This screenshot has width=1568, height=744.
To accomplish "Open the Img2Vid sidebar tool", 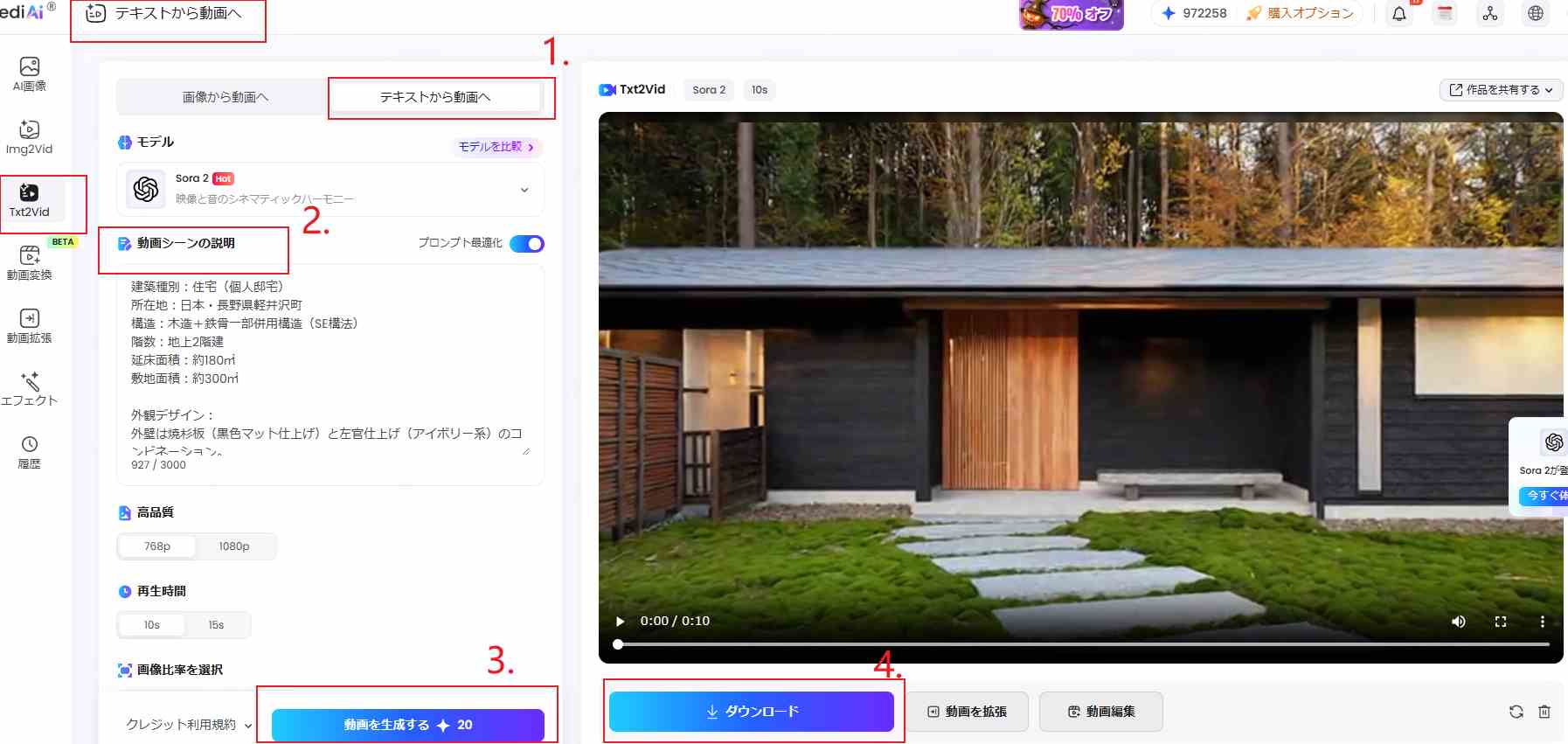I will tap(30, 137).
